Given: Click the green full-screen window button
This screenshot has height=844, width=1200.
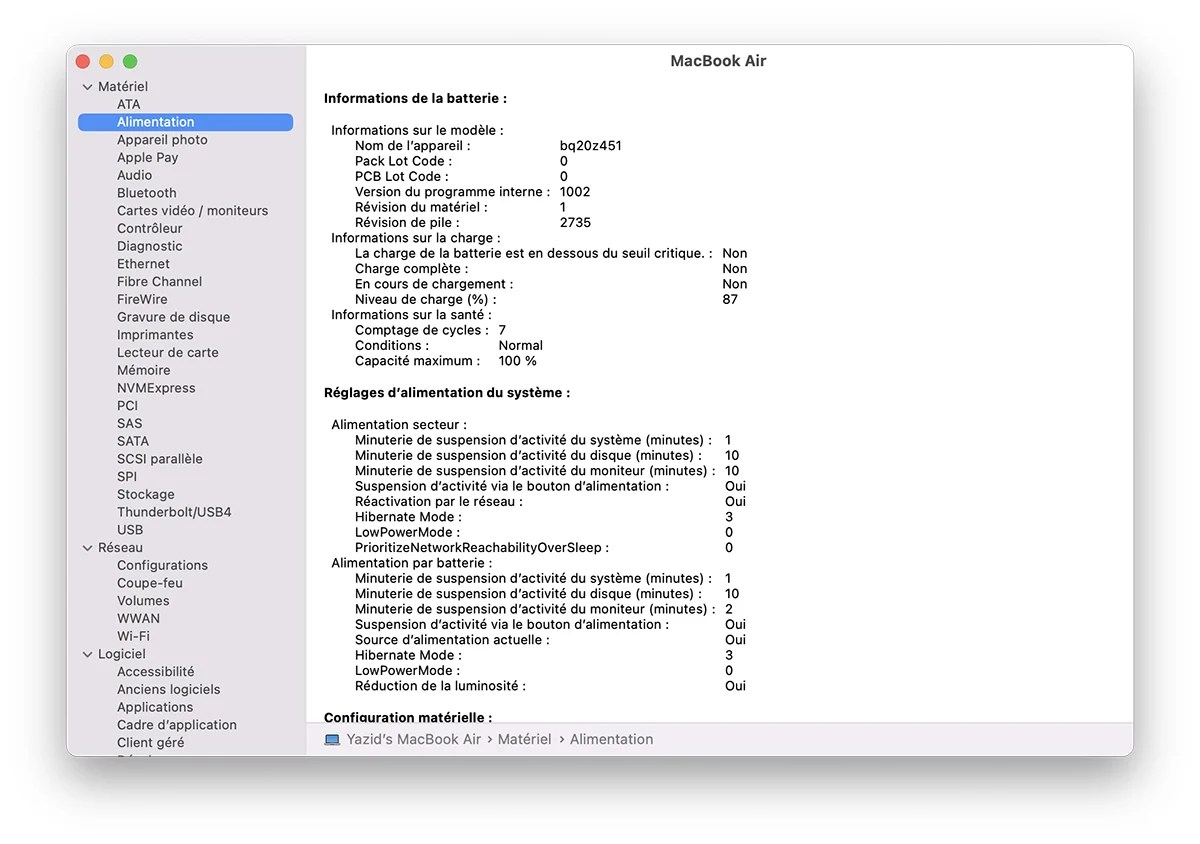Looking at the screenshot, I should (130, 62).
